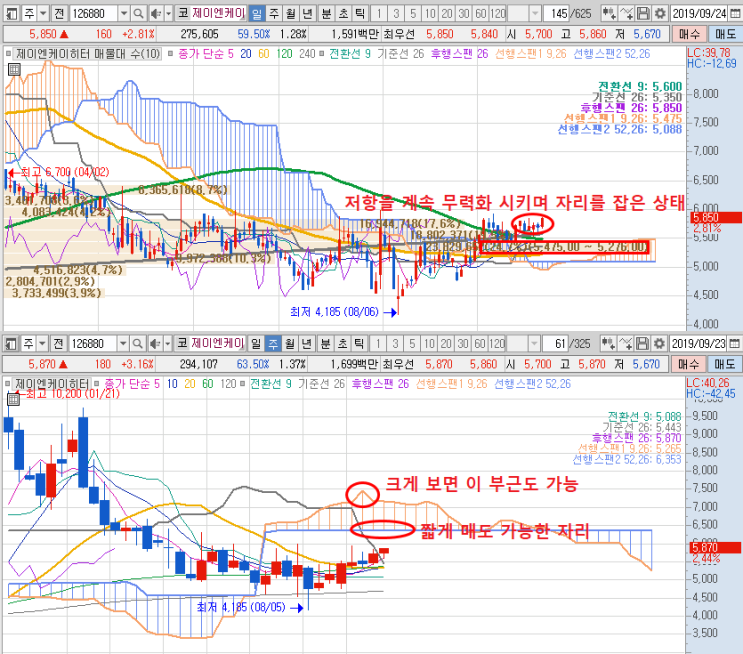
Task: Click the red 매수 buy button, top
Action: click(689, 34)
